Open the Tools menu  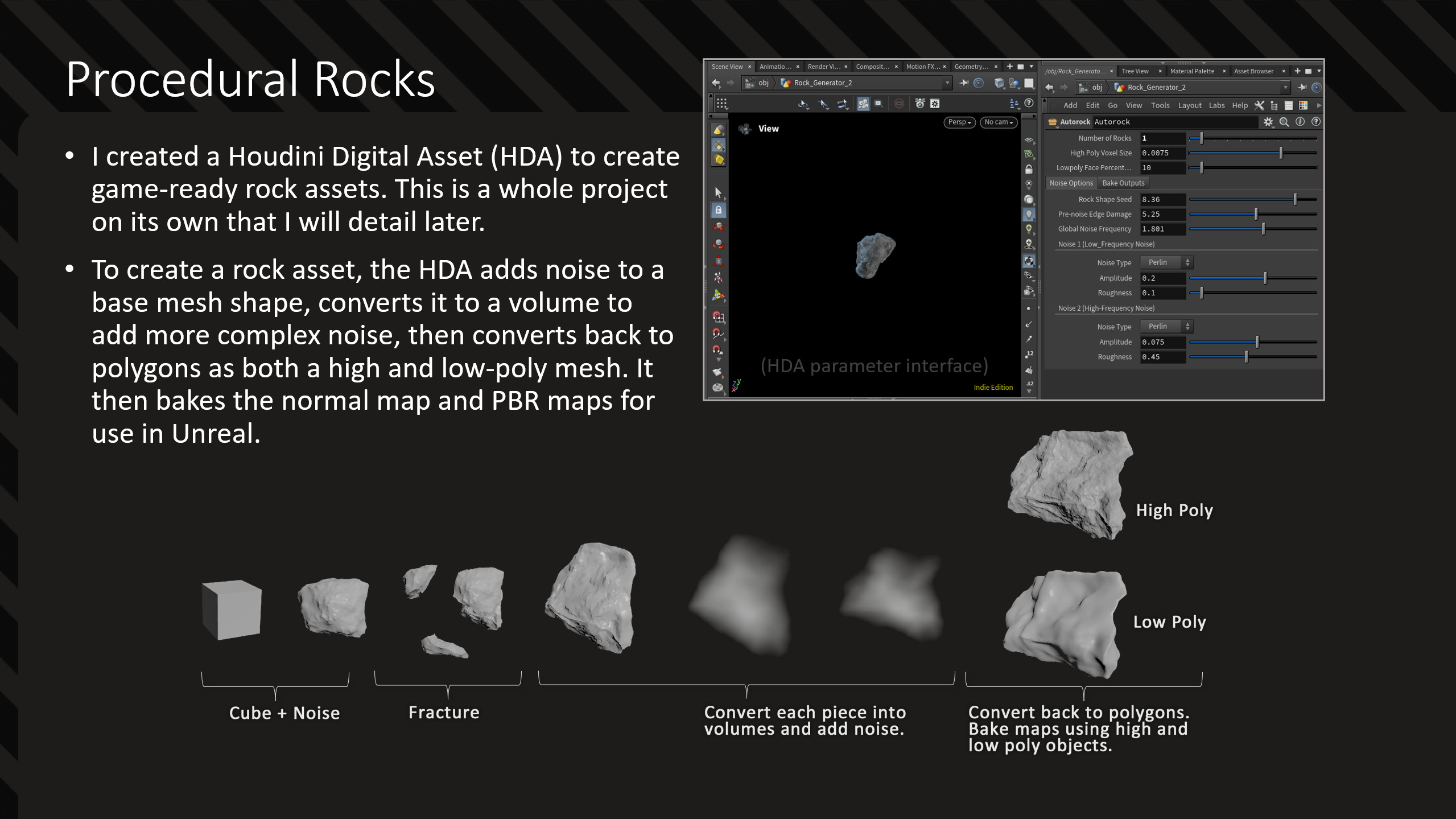tap(1160, 105)
